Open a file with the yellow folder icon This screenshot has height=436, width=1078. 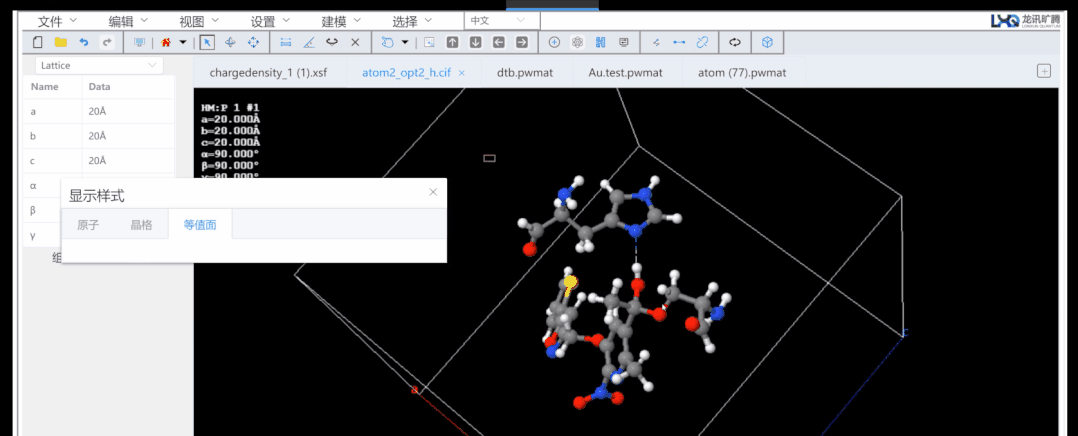click(x=60, y=43)
